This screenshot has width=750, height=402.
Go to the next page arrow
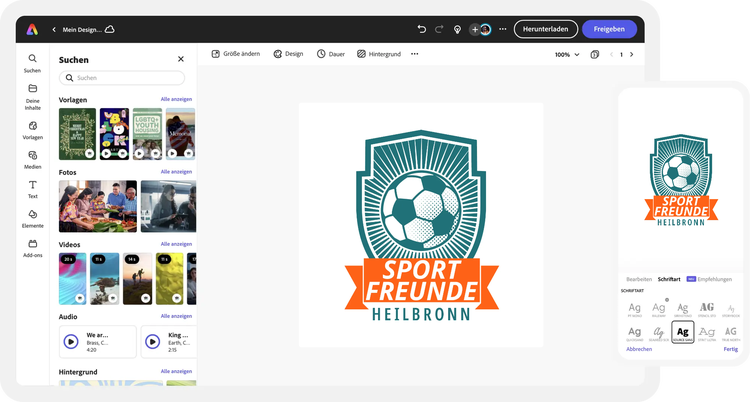point(631,55)
